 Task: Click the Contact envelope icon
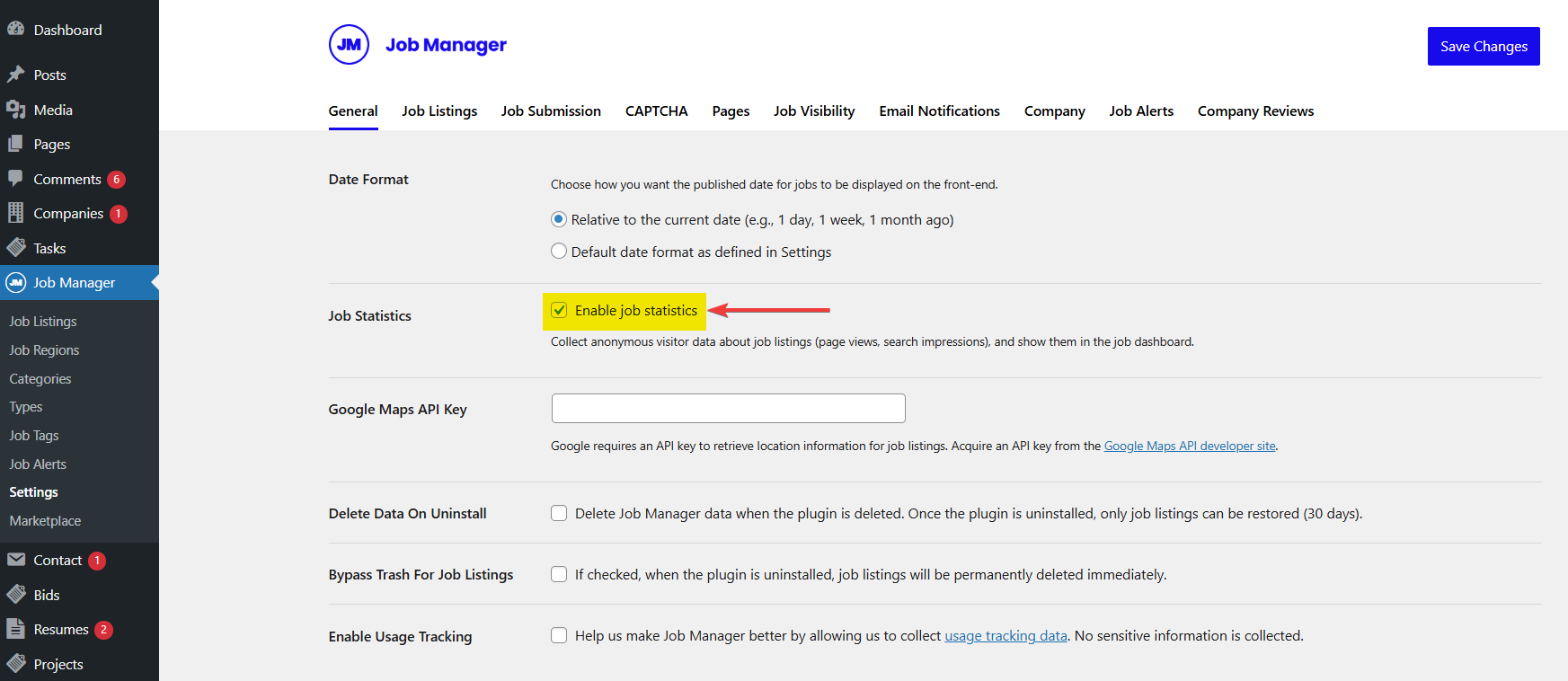click(x=15, y=560)
